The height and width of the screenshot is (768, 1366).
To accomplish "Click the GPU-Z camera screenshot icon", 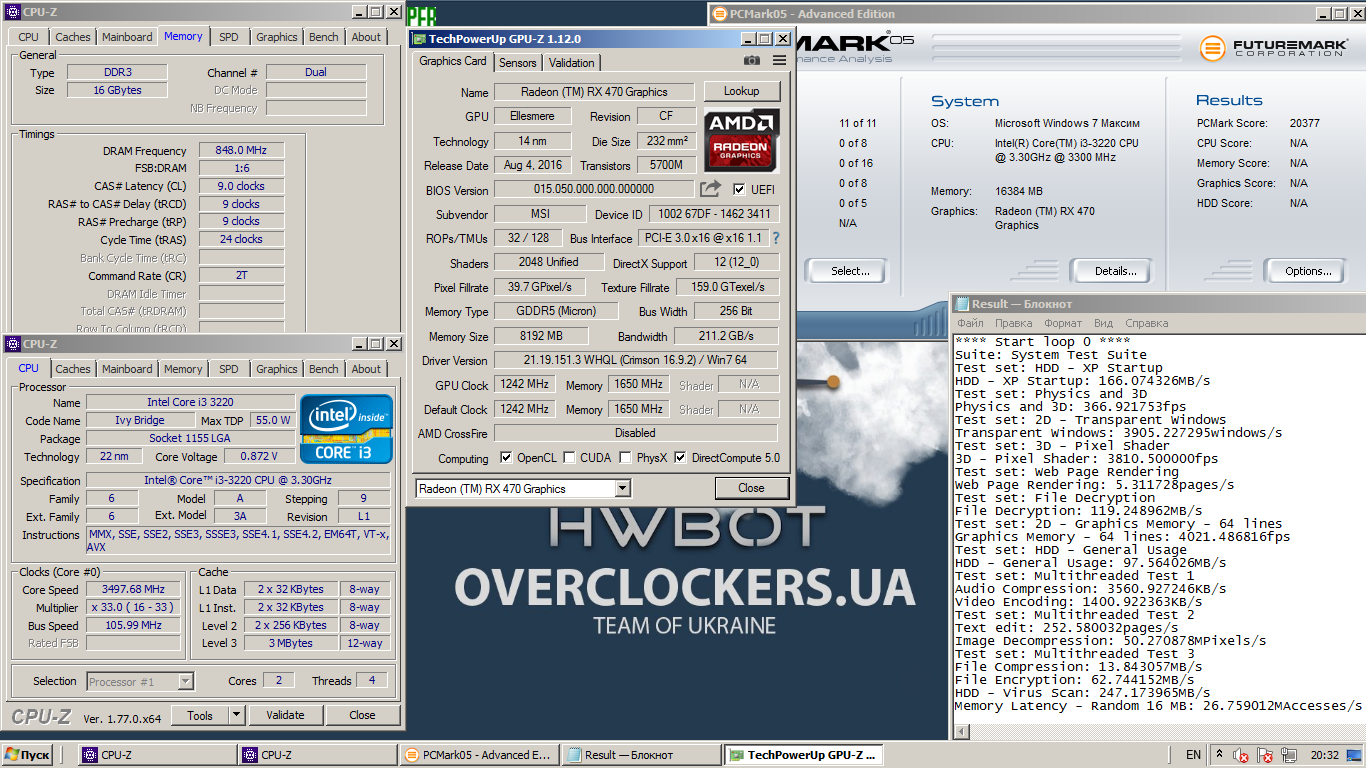I will tap(752, 61).
